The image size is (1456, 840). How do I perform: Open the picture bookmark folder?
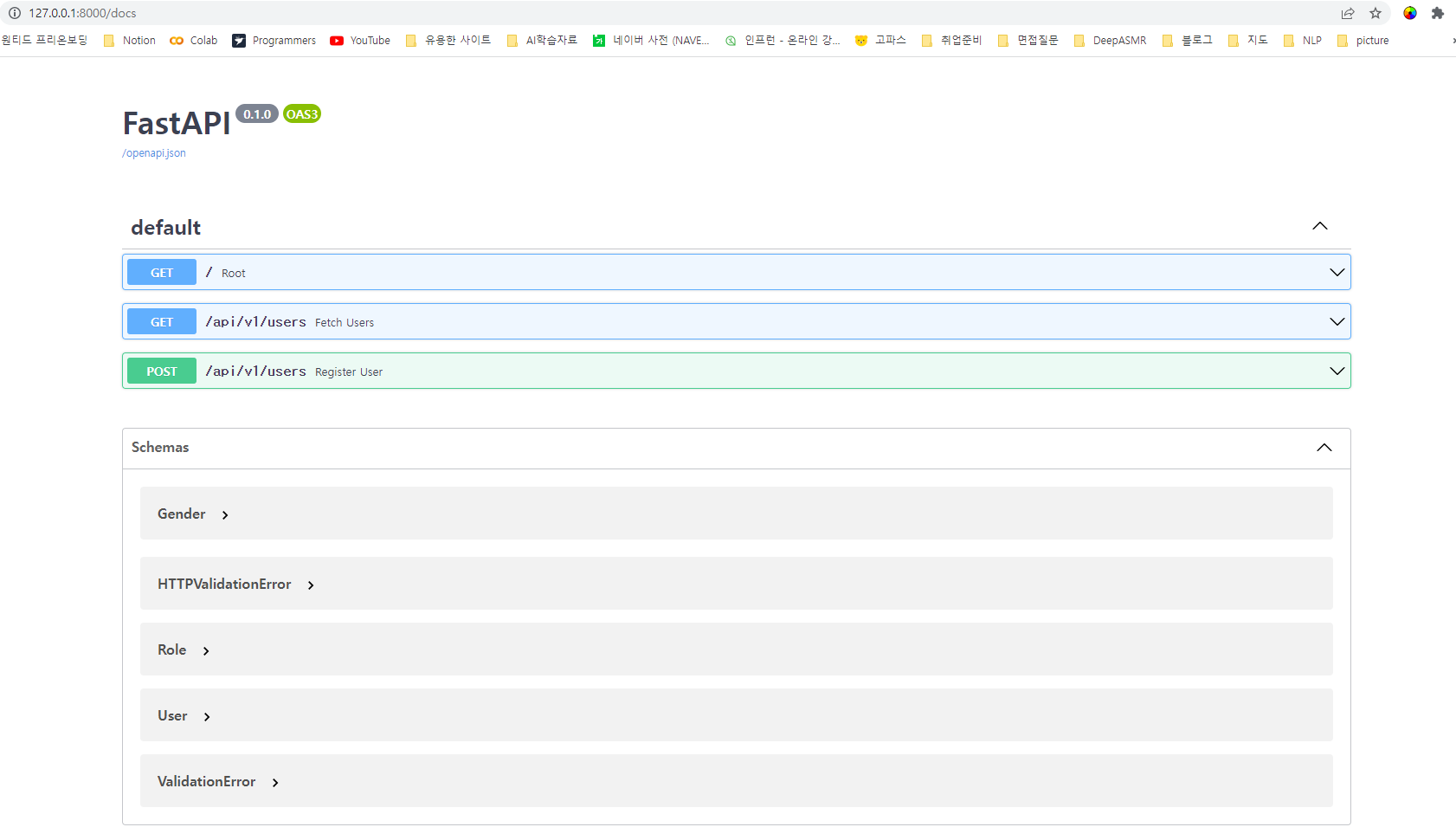[x=1363, y=41]
